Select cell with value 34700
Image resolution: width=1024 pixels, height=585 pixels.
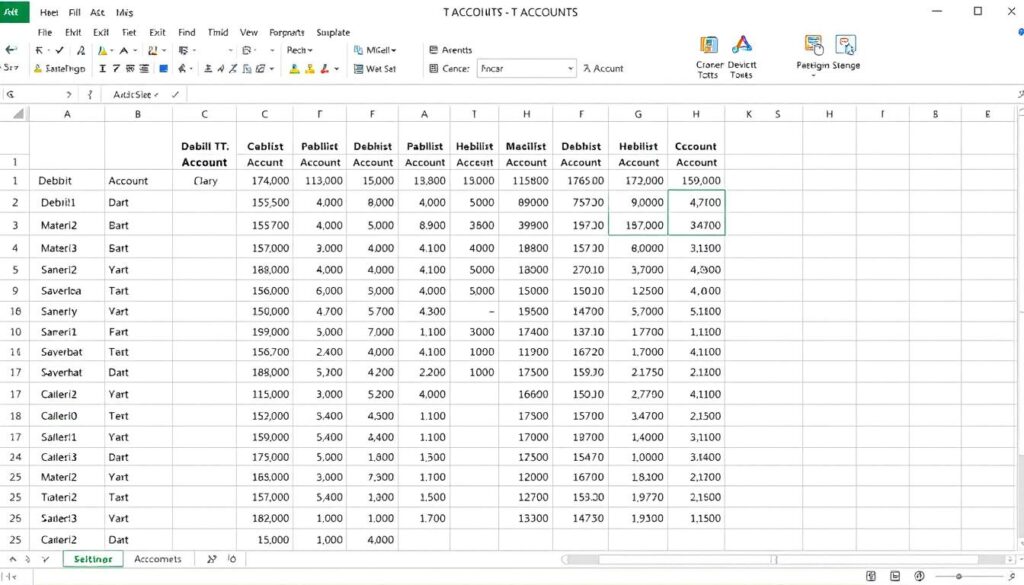696,225
